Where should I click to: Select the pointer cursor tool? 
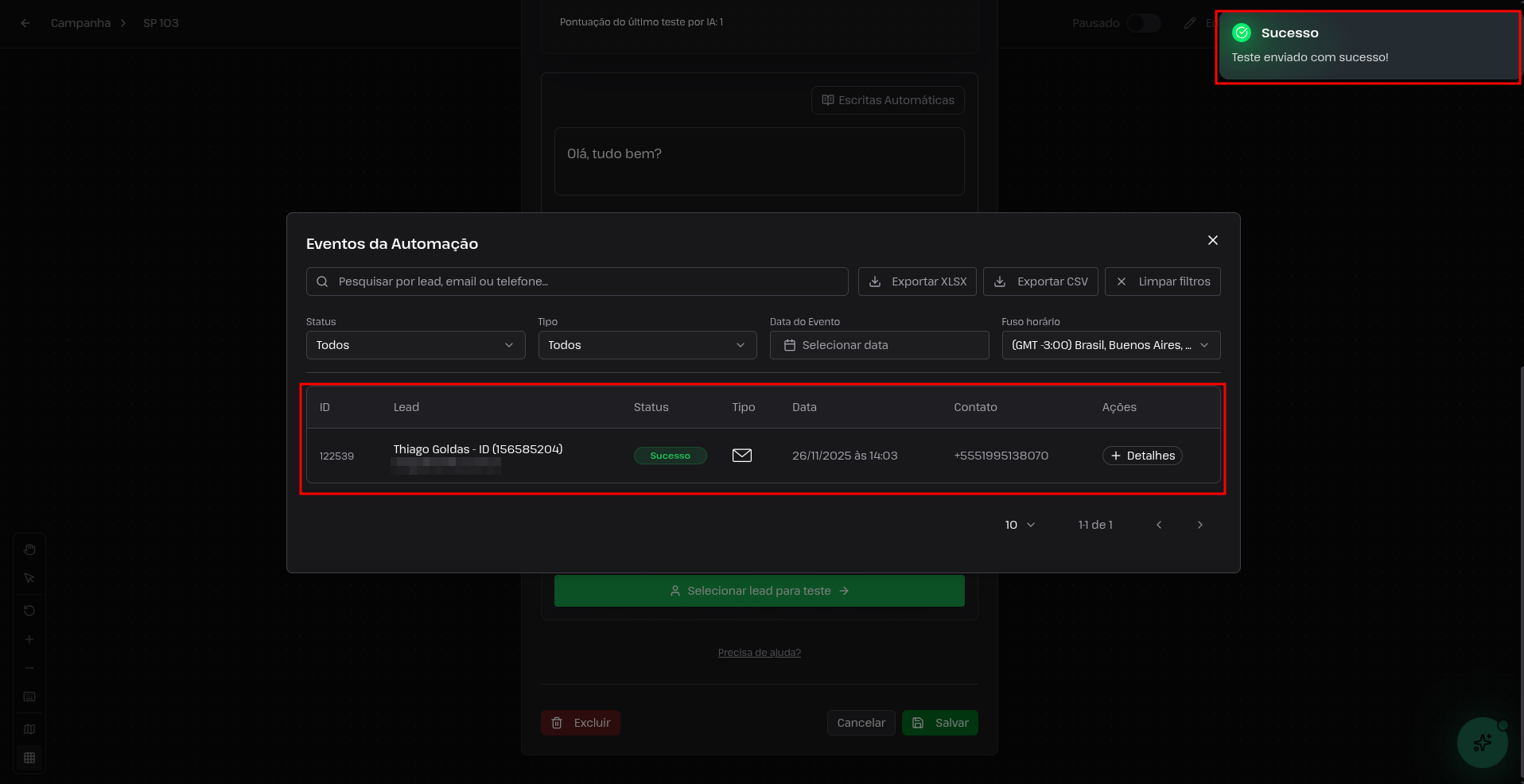tap(29, 578)
